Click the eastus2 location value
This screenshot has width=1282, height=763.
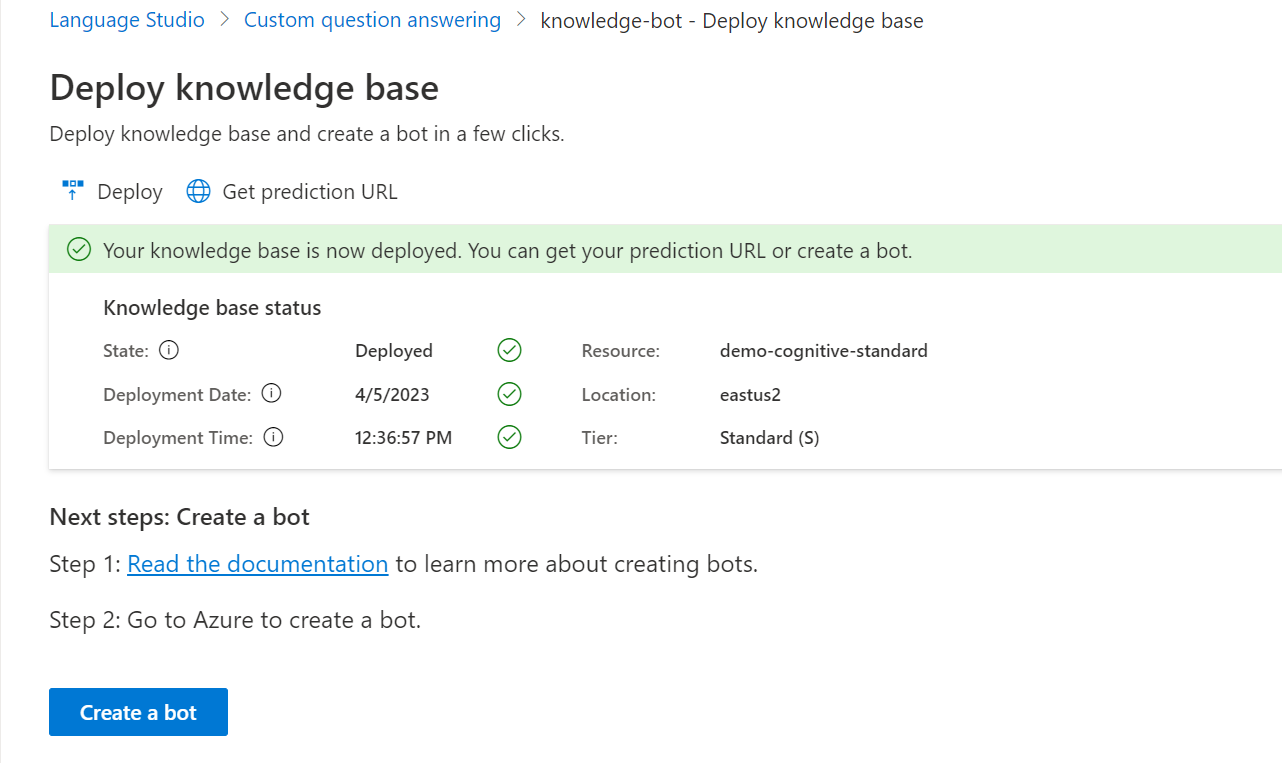click(750, 395)
